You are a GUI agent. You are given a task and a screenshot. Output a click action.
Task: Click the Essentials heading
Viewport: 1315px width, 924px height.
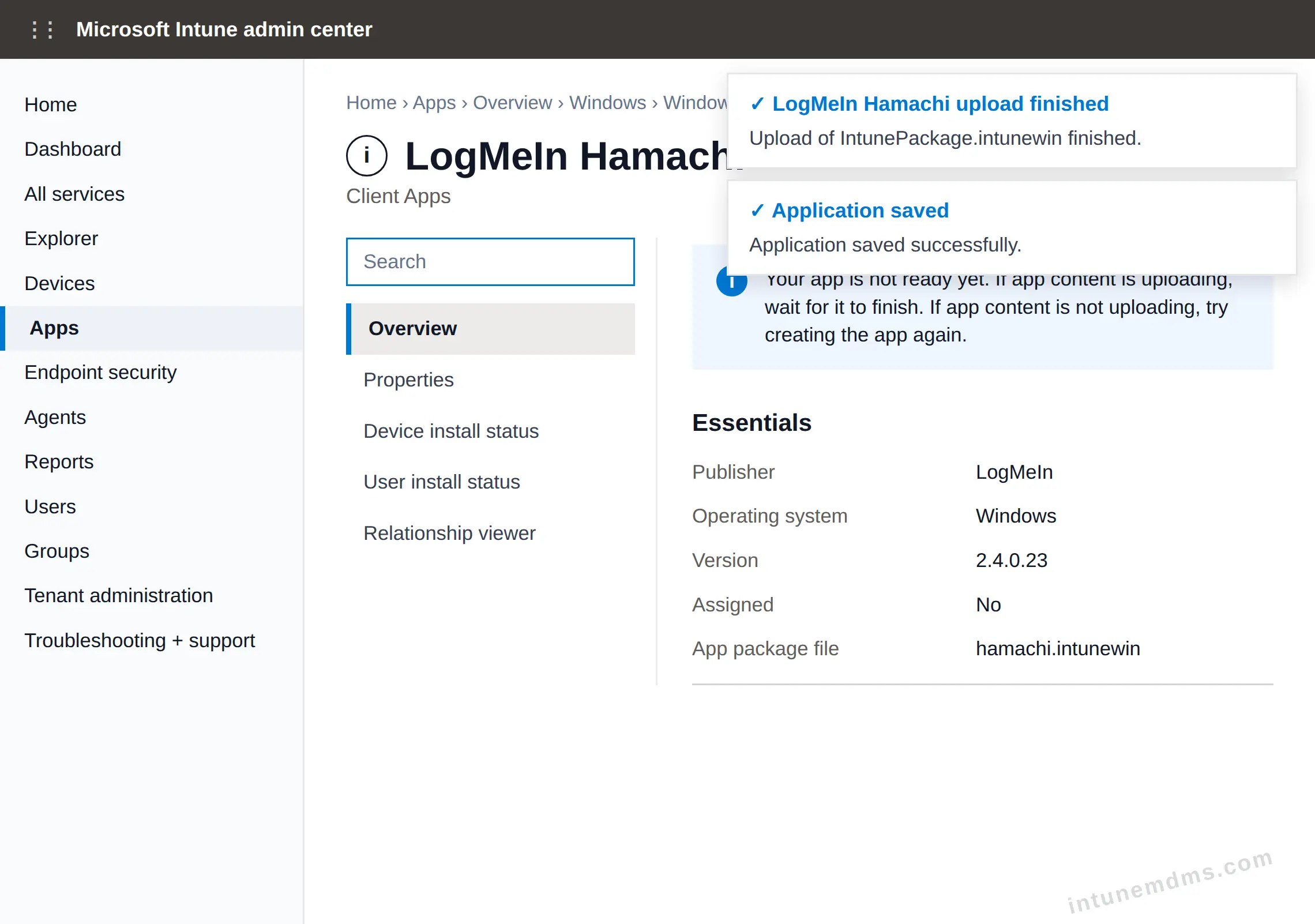(752, 423)
